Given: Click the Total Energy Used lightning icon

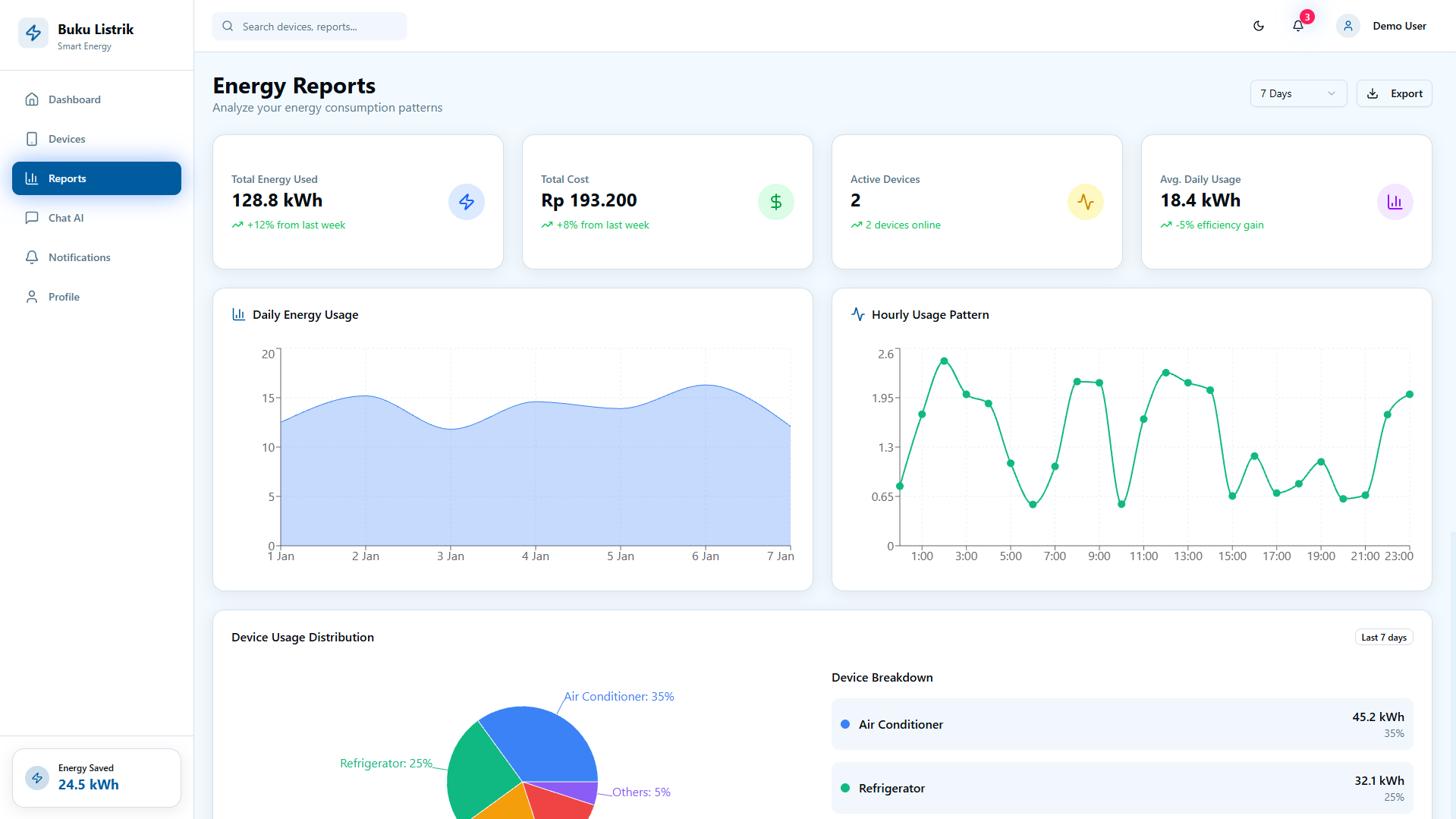Looking at the screenshot, I should pos(467,202).
